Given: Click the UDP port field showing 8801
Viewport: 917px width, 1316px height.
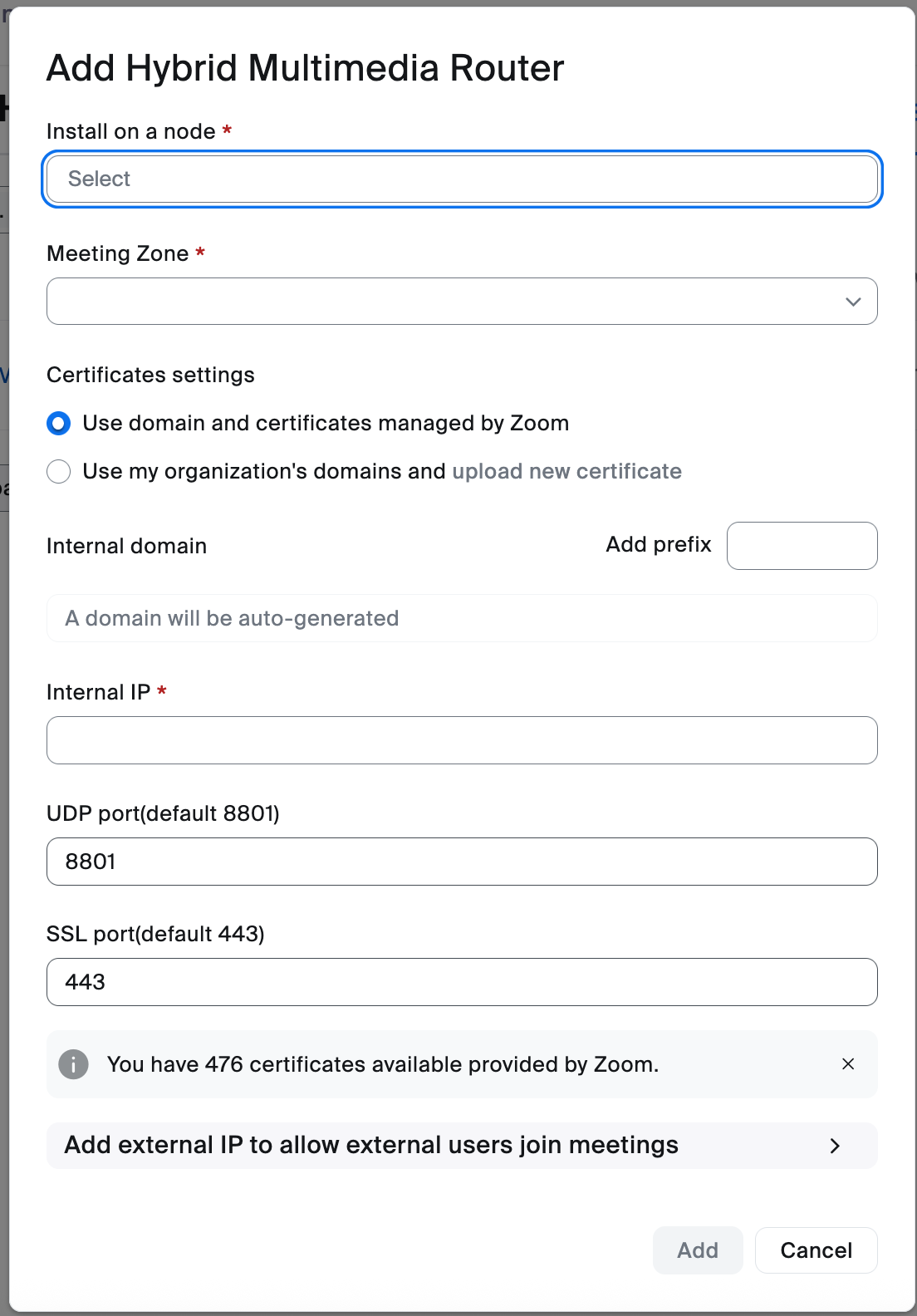Looking at the screenshot, I should point(462,862).
